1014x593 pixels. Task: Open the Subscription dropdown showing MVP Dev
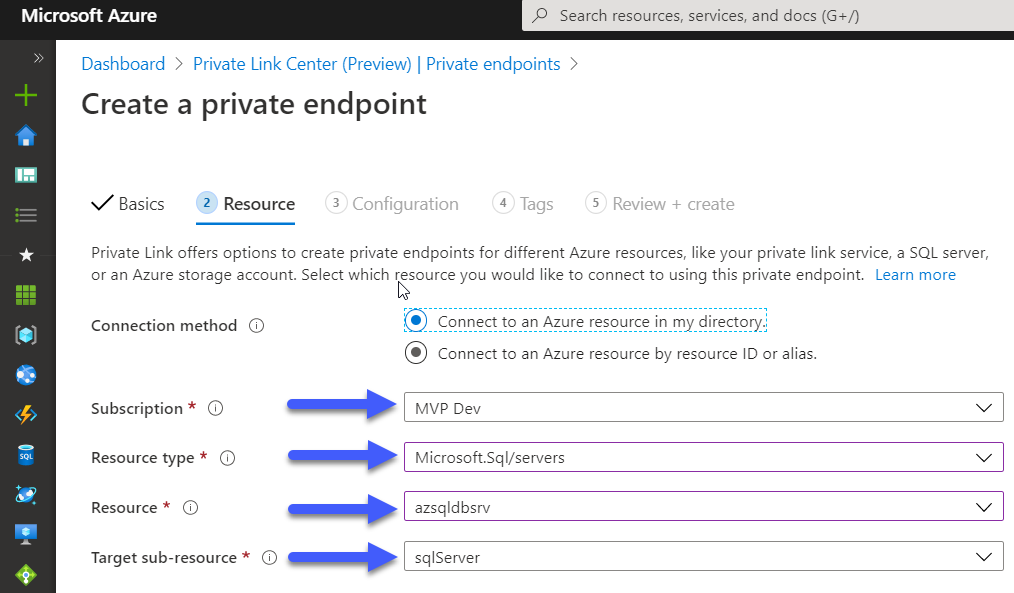pos(704,408)
